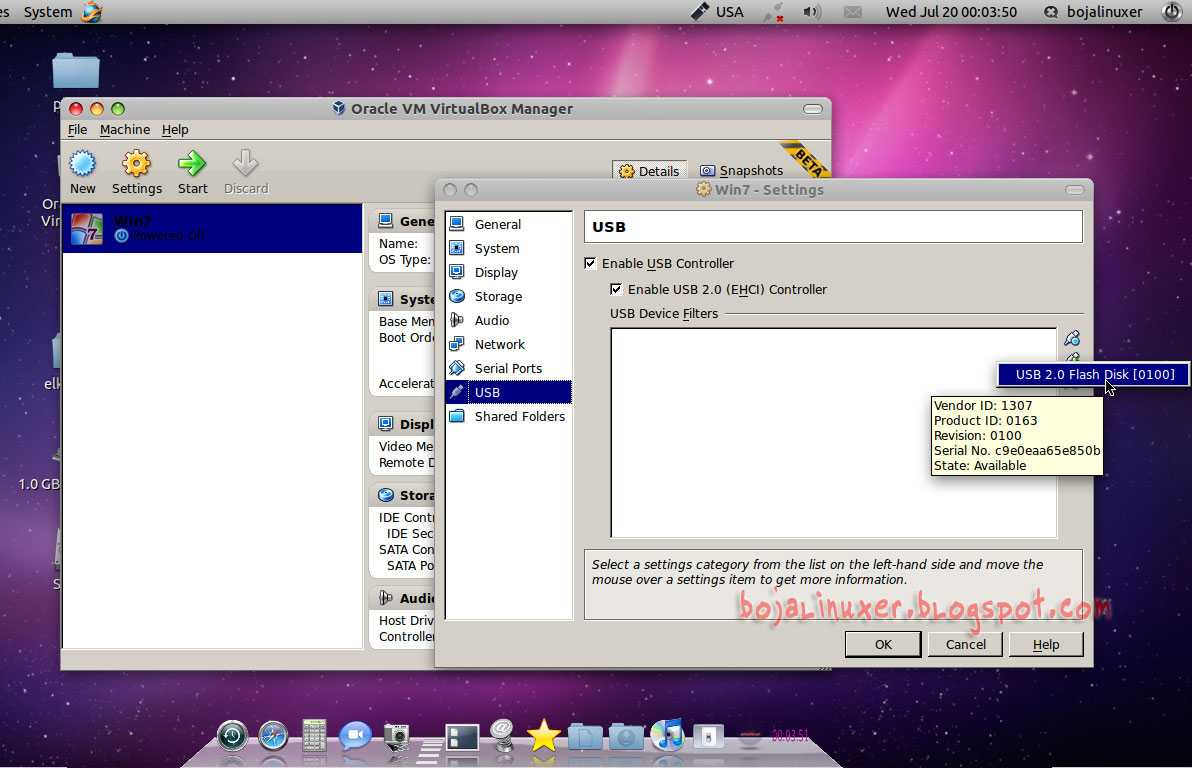Open the File menu in VirtualBox Manager
Screen dimensions: 1192x768
pos(78,130)
